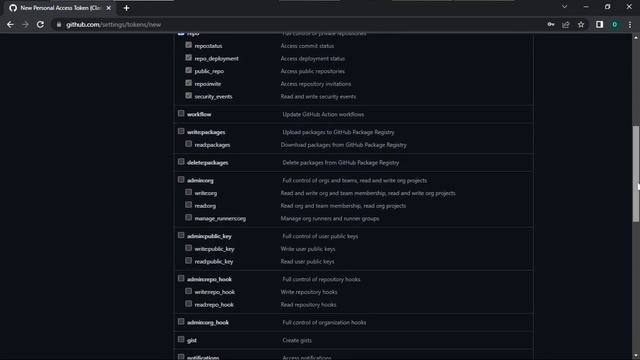Screen dimensions: 640x360
Task: Check the read:org checkbox
Action: click(189, 204)
